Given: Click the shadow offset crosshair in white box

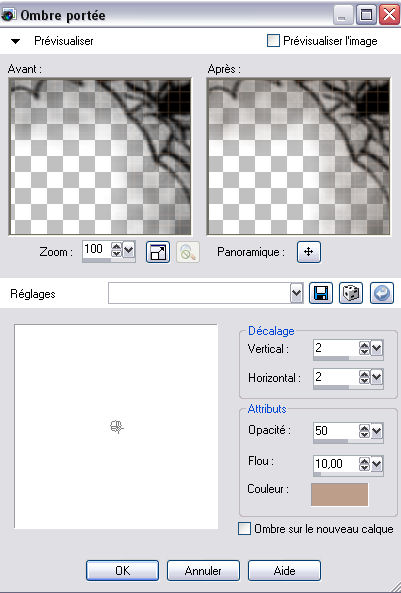Looking at the screenshot, I should click(117, 427).
